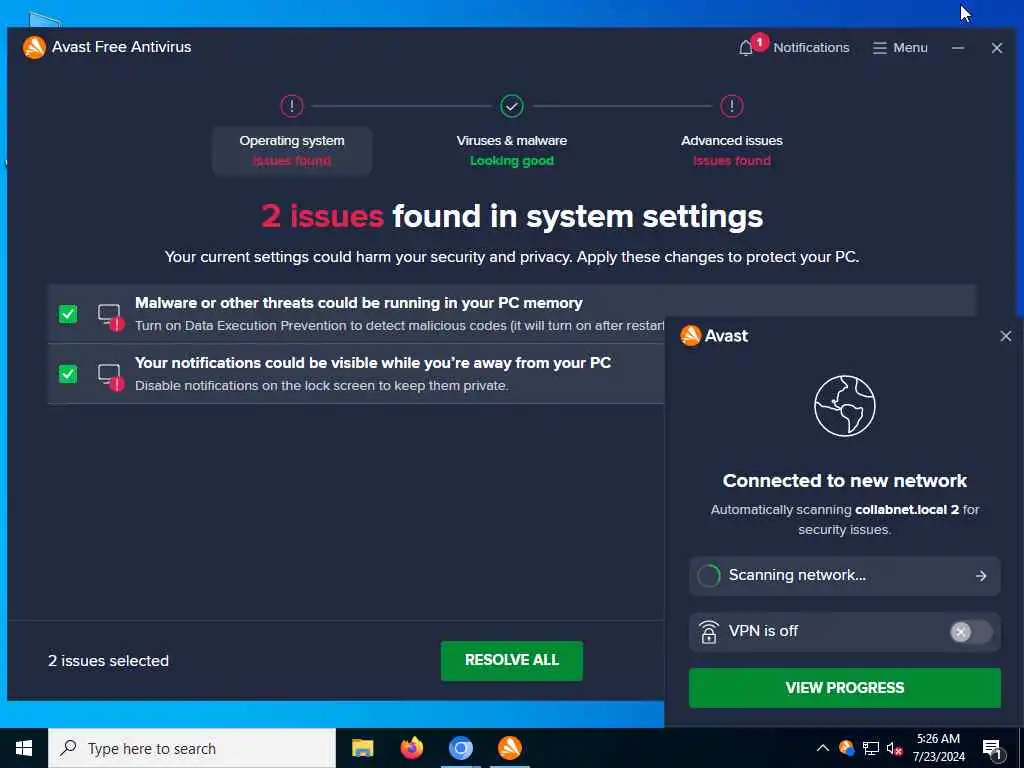Open File Explorer from the taskbar
This screenshot has width=1024, height=768.
pyautogui.click(x=362, y=748)
